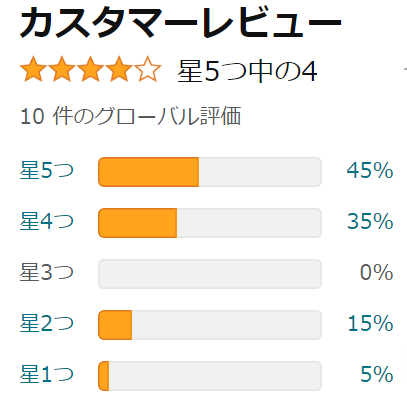Click the second filled rating star

(62, 69)
